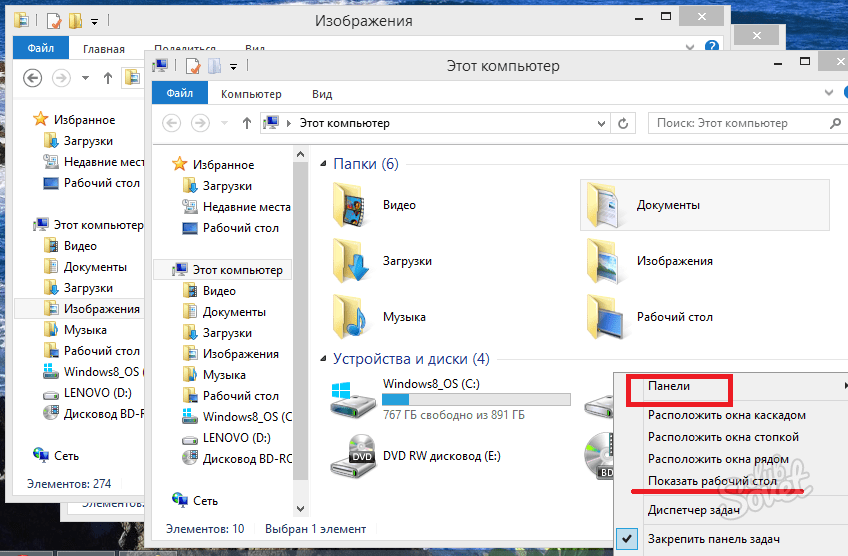Open the Windows8_OS (C:) drive

pos(450,399)
